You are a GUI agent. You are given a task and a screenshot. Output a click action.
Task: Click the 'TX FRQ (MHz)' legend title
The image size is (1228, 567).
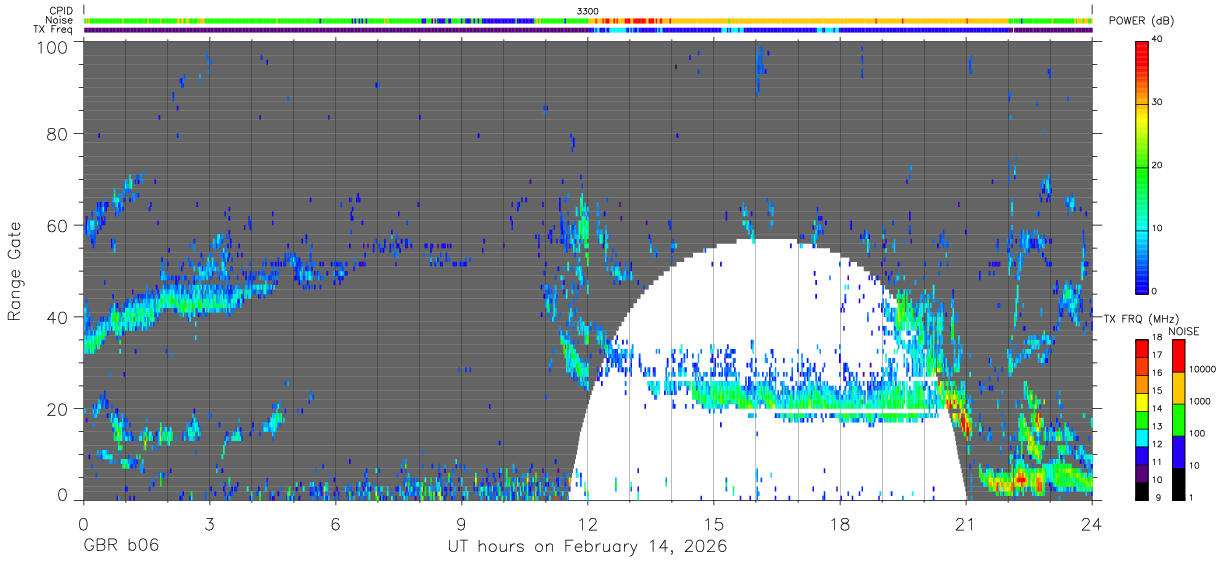coord(1139,319)
